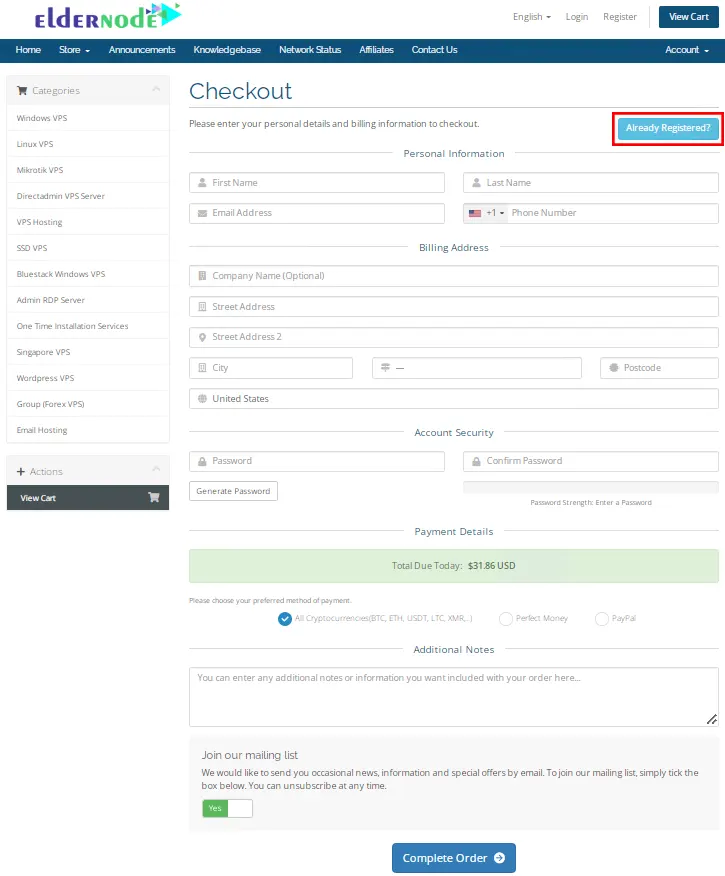Click the Already Registered? button
This screenshot has width=725, height=876.
(x=666, y=128)
